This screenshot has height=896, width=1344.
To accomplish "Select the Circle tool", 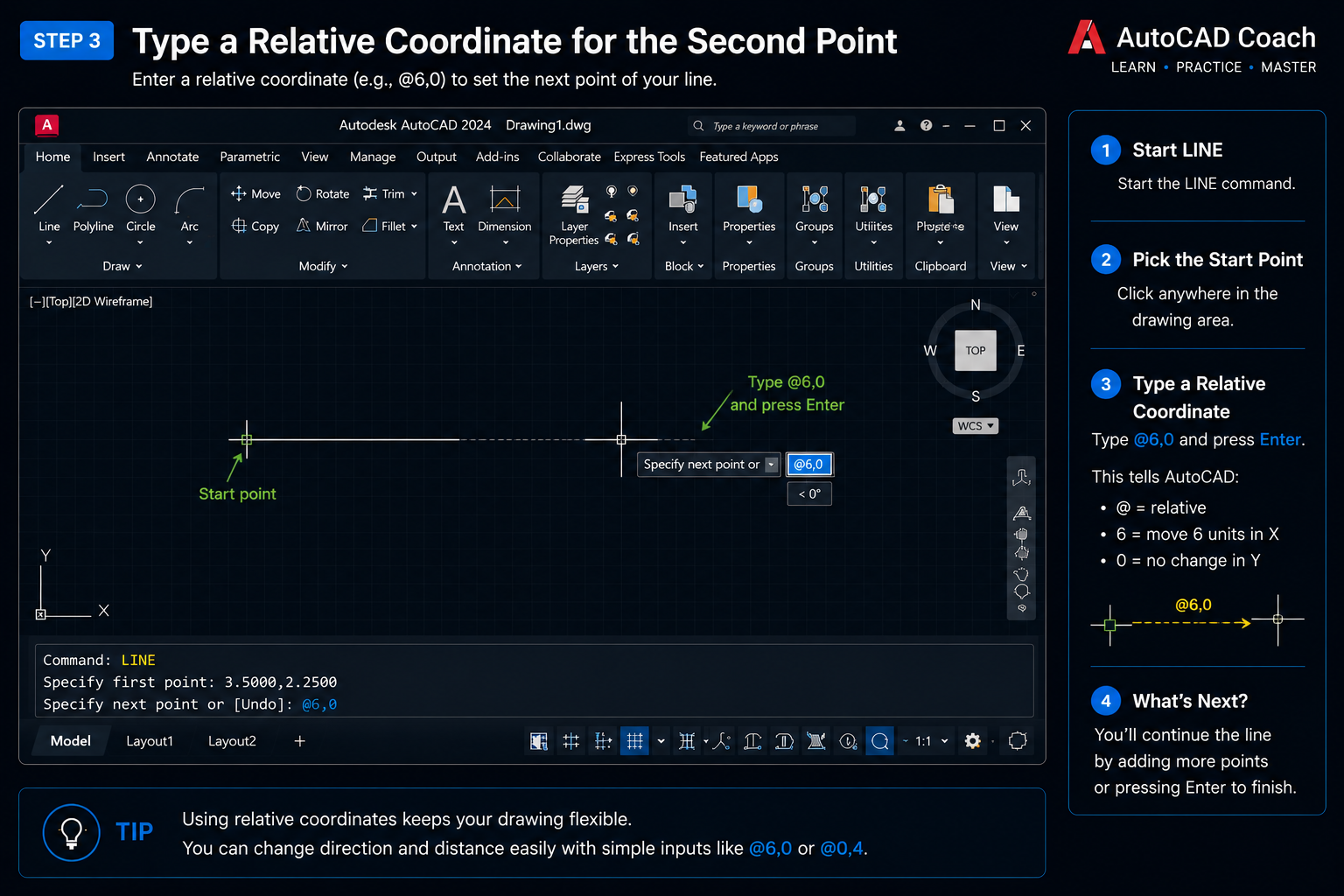I will click(140, 208).
